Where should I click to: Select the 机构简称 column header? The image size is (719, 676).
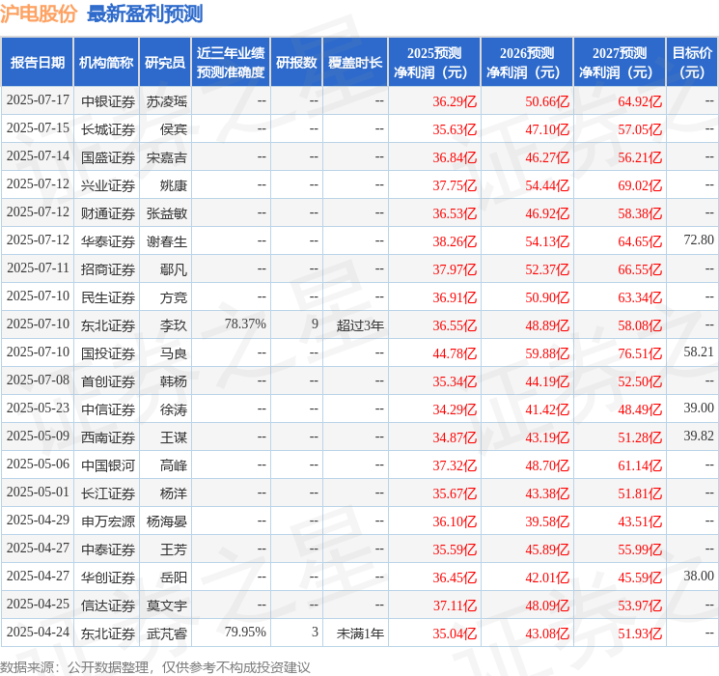coord(106,62)
